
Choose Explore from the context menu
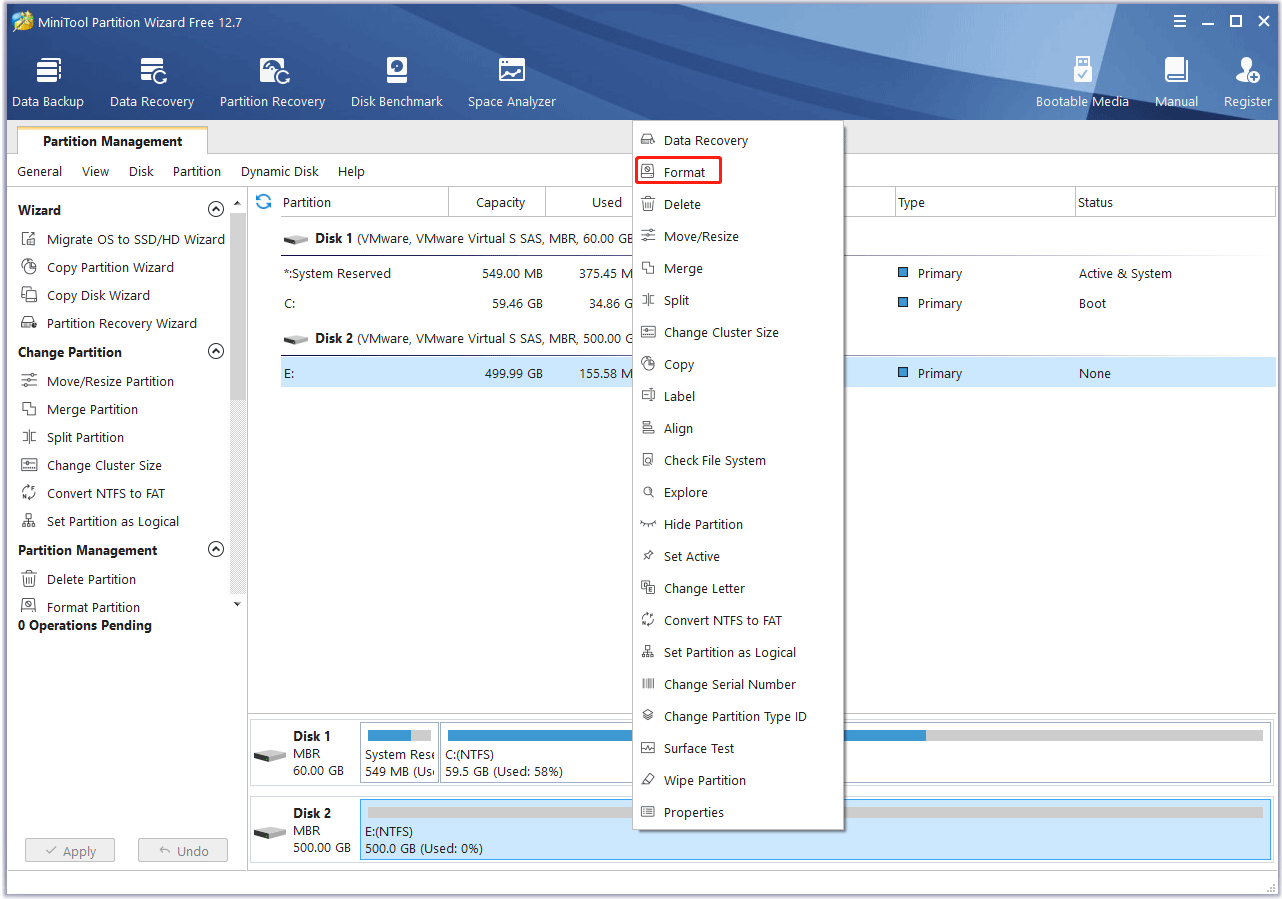point(738,492)
